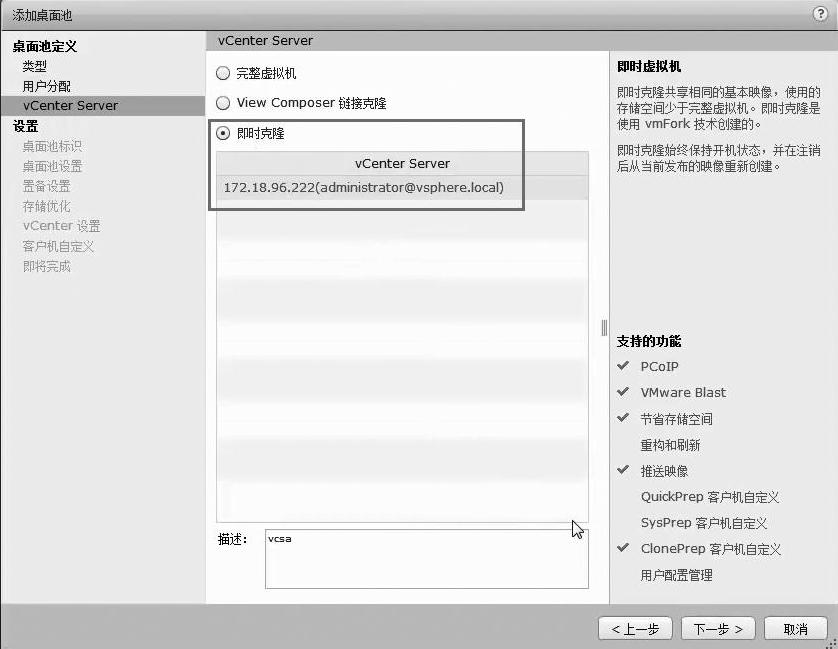Click the 即将完成 step in the sidebar
Viewport: 838px width, 649px height.
pos(46,266)
